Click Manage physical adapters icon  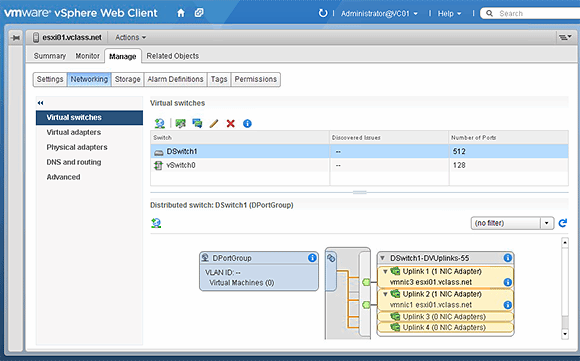[x=181, y=123]
